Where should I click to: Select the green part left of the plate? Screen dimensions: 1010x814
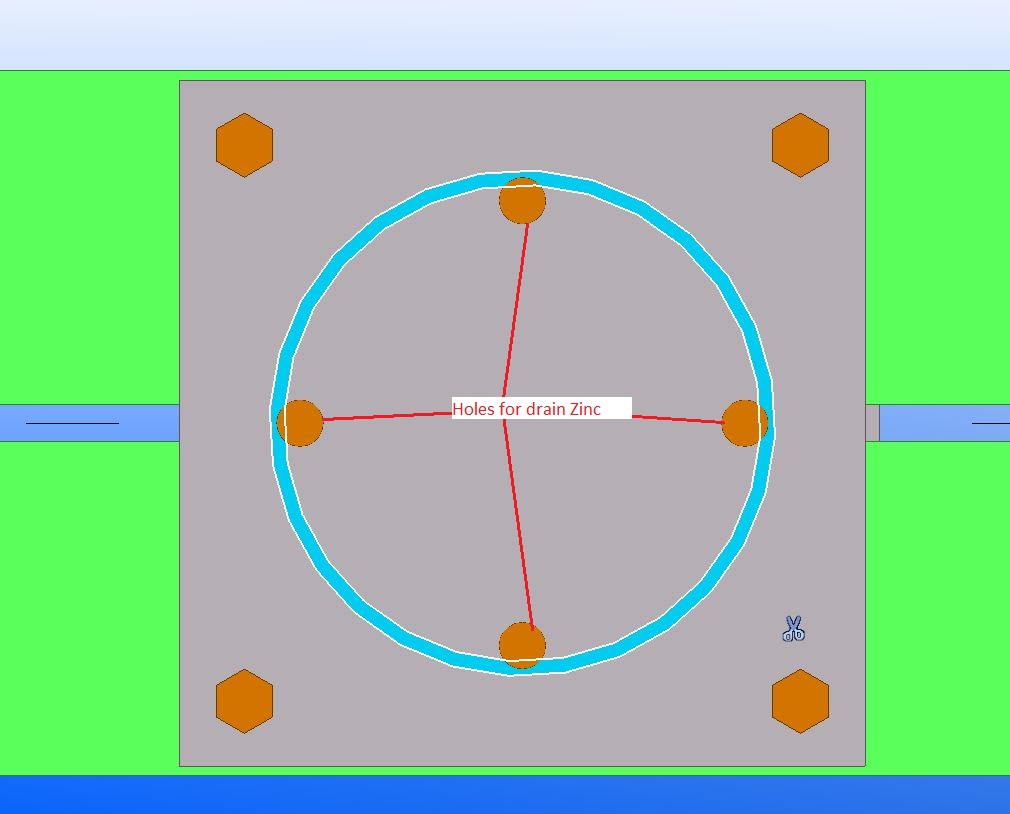pos(90,250)
